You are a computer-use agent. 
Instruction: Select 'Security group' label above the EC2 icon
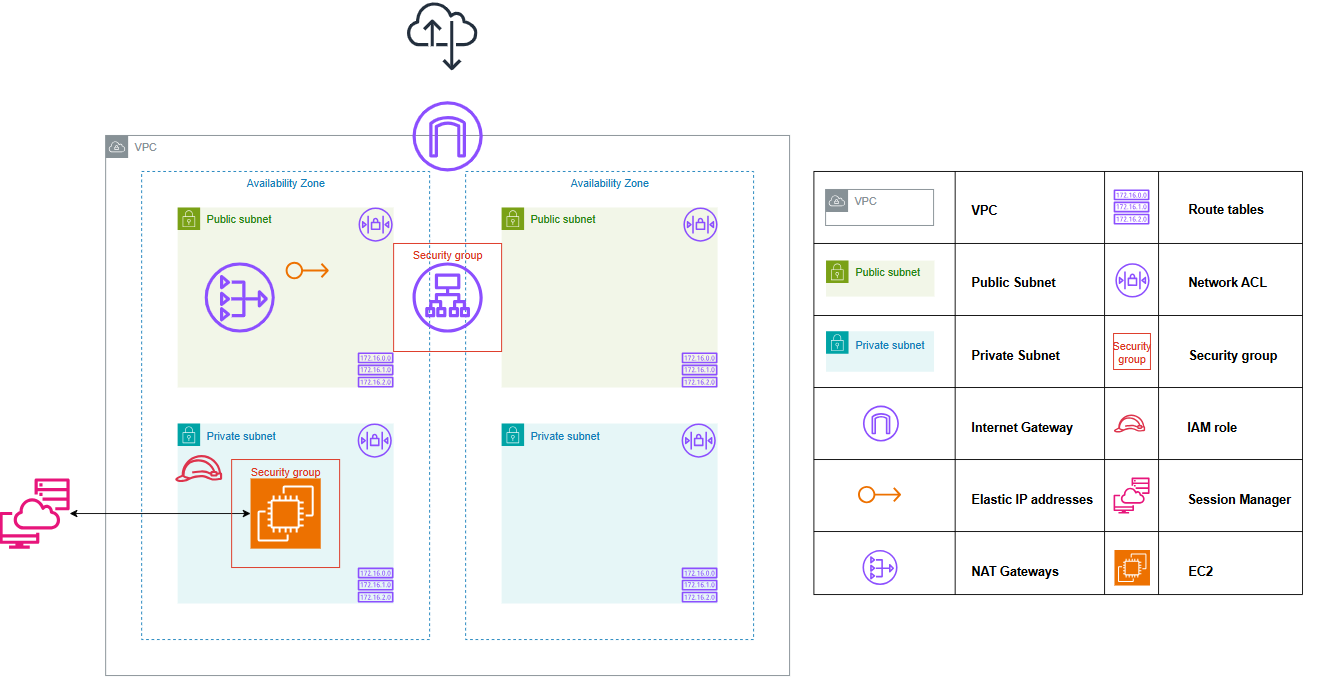point(286,472)
